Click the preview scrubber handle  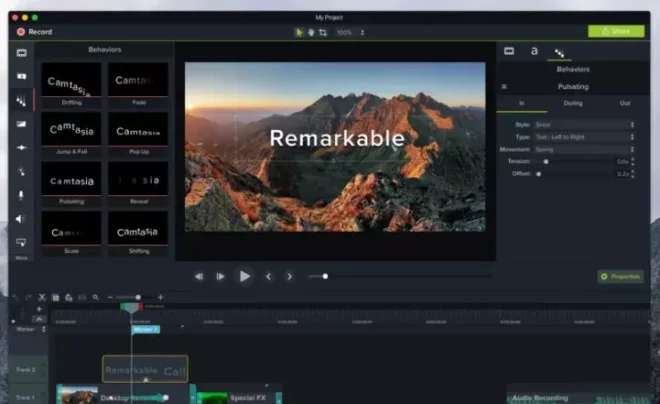(325, 276)
